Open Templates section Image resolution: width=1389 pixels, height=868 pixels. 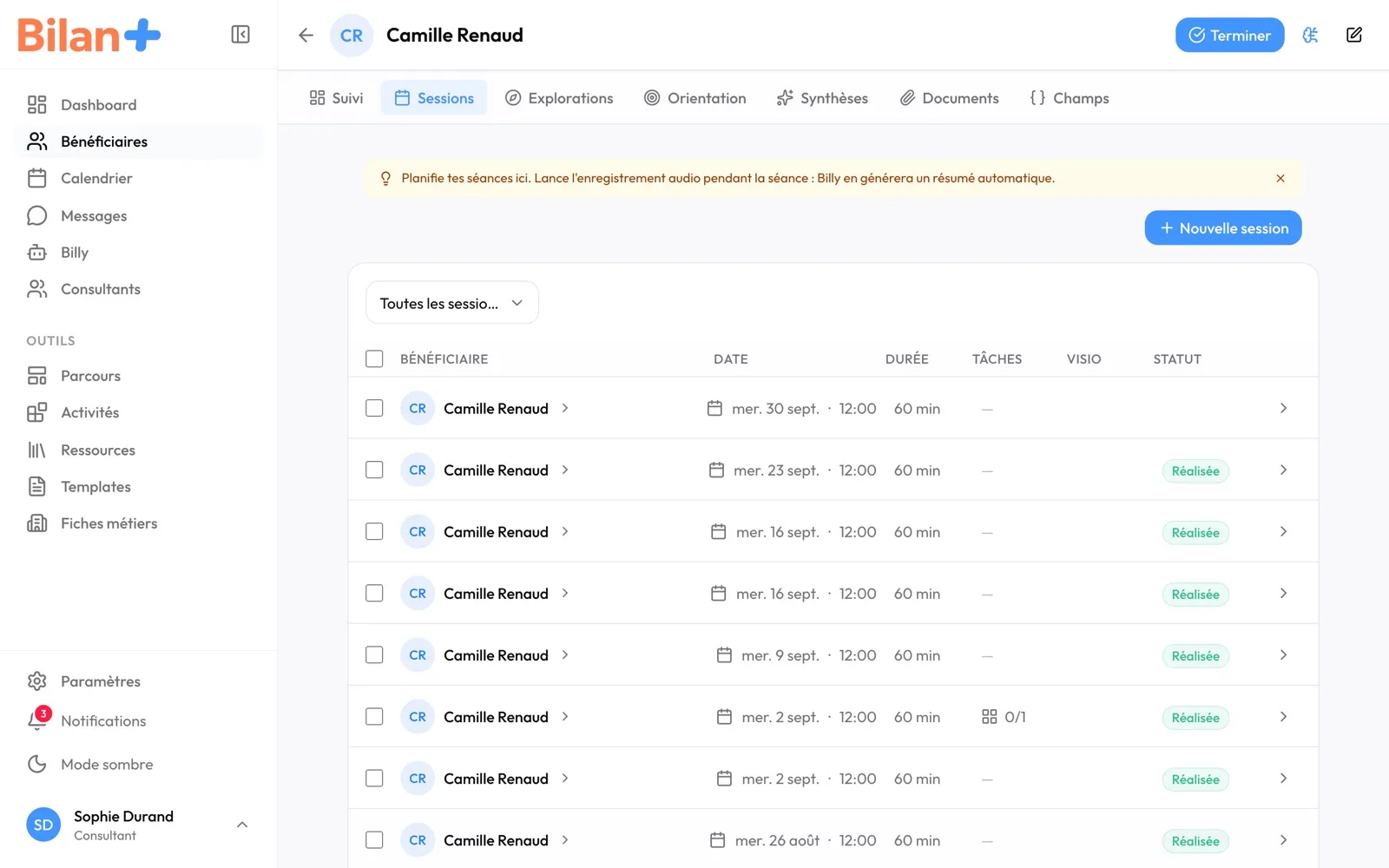[139, 487]
